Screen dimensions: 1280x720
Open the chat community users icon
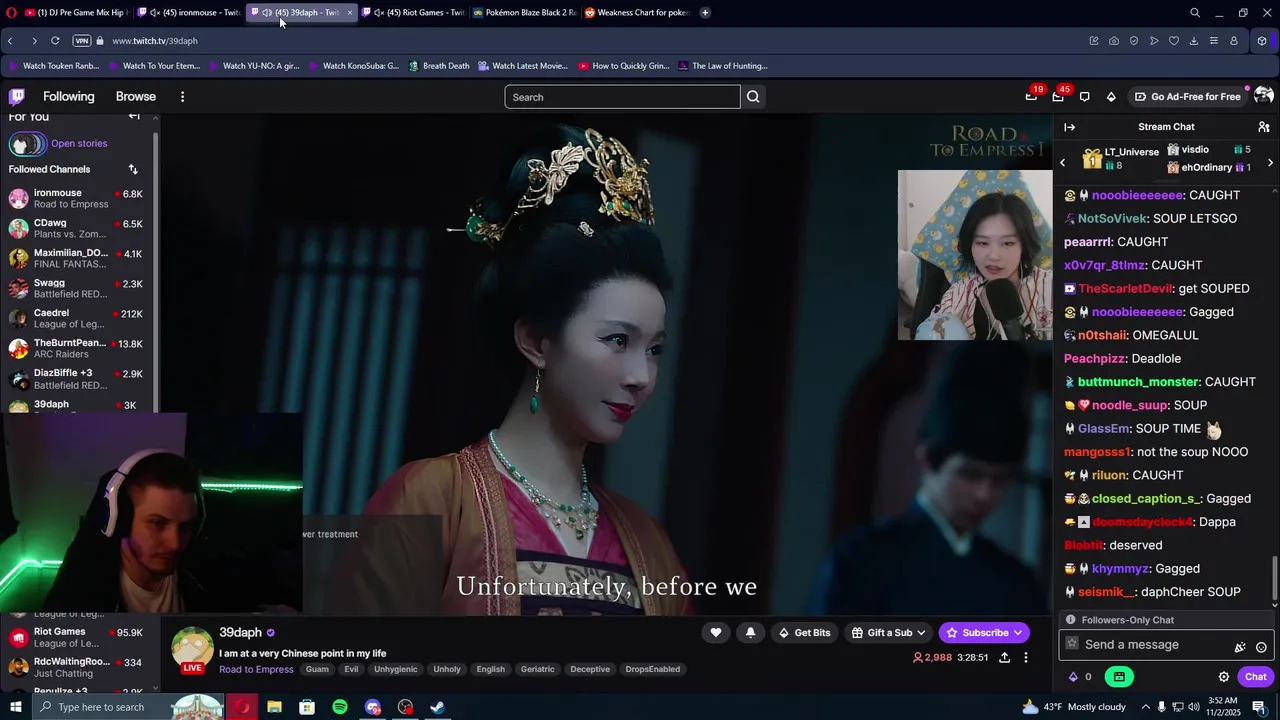point(1264,127)
